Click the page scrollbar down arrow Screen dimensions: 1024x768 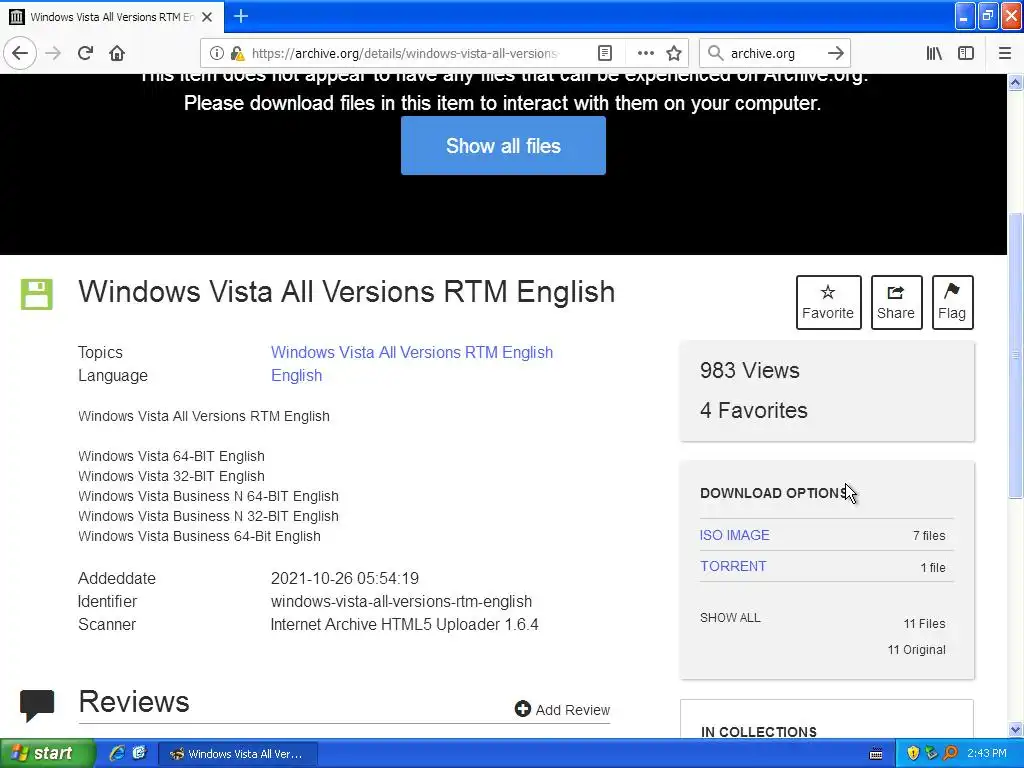pos(1016,729)
